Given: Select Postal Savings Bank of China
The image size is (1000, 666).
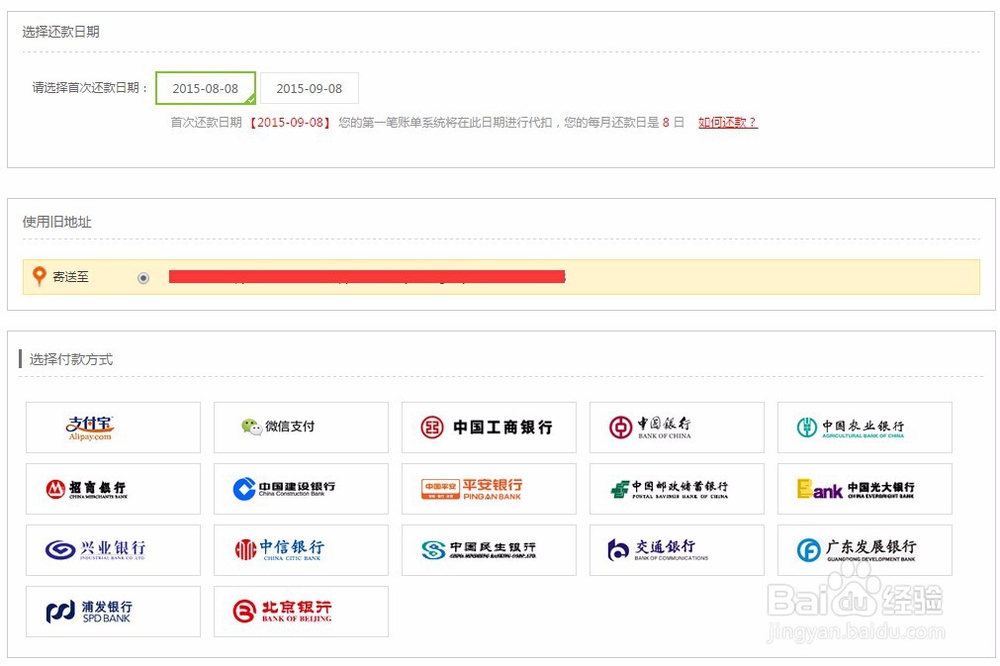Looking at the screenshot, I should click(676, 488).
